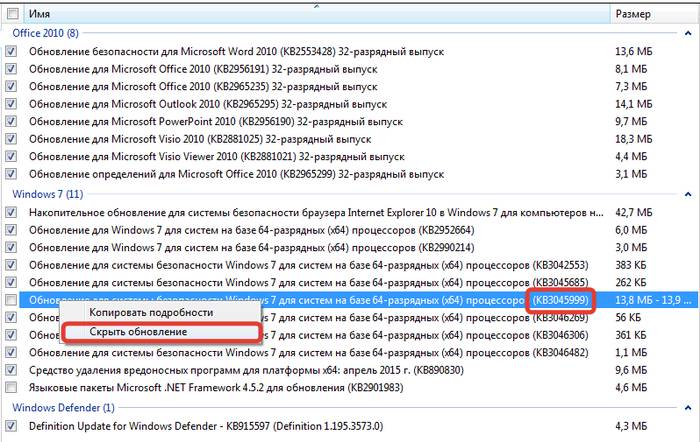This screenshot has height=442, width=700.
Task: Choose Копировать подробности from context menu
Action: [x=151, y=313]
